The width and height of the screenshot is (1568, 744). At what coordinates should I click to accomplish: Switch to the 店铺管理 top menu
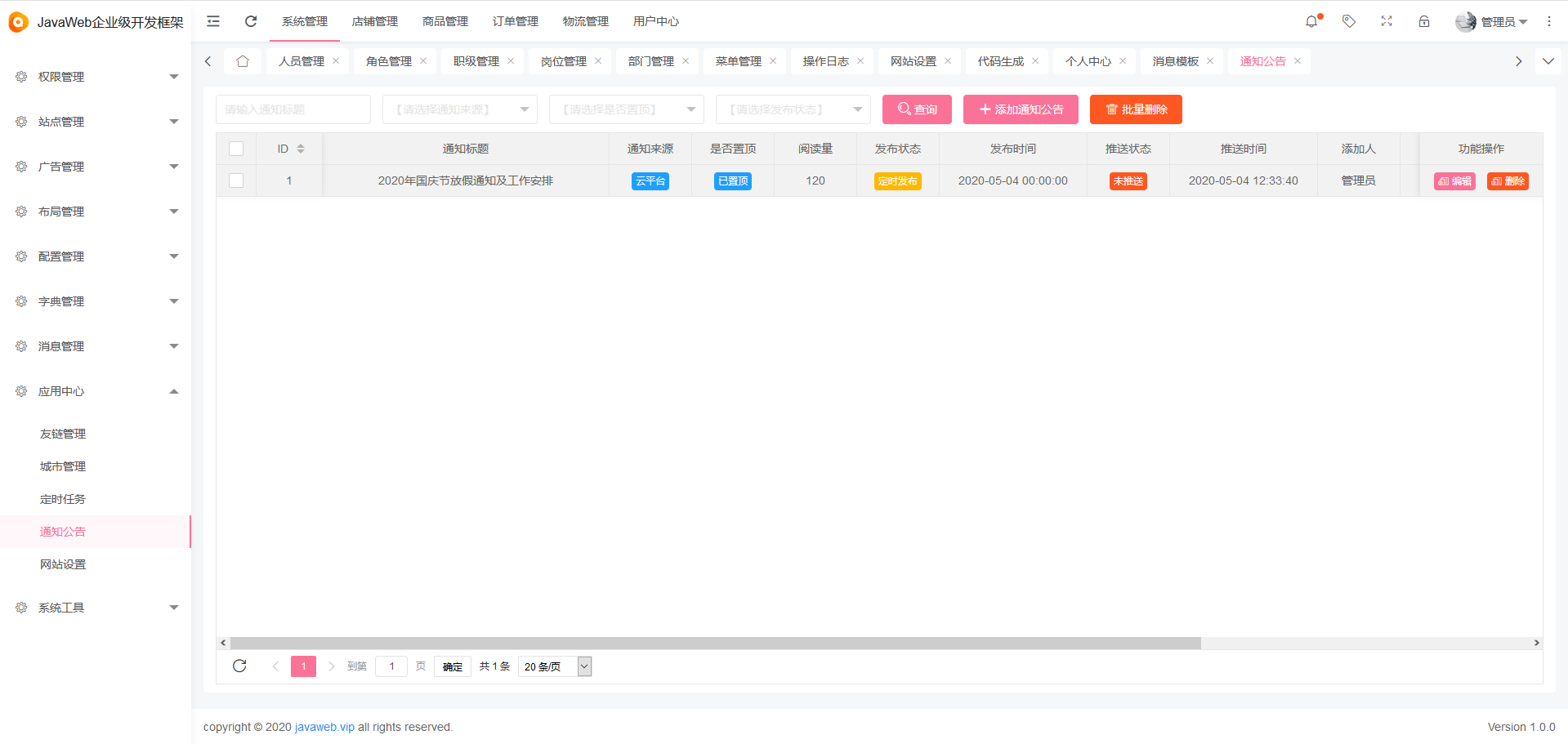point(374,21)
